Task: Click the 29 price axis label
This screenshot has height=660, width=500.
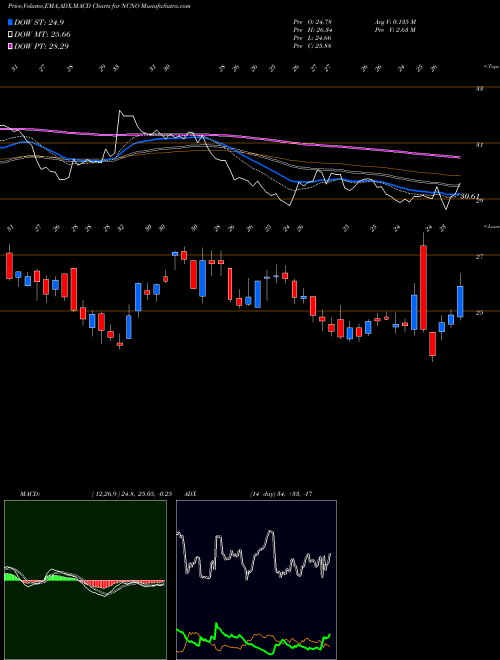Action: pos(479,201)
